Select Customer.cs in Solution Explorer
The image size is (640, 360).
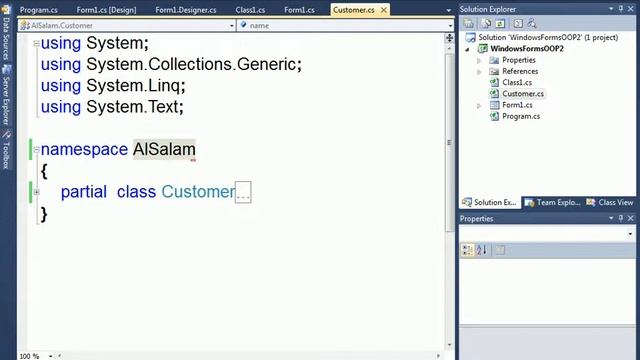pos(523,93)
